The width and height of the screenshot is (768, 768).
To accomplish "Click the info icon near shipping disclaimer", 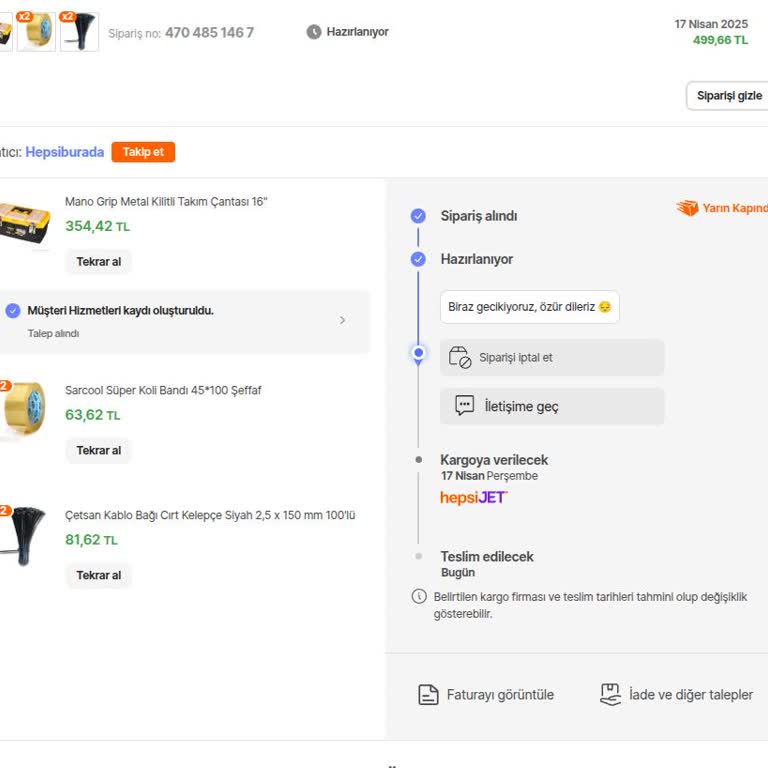I will [419, 596].
